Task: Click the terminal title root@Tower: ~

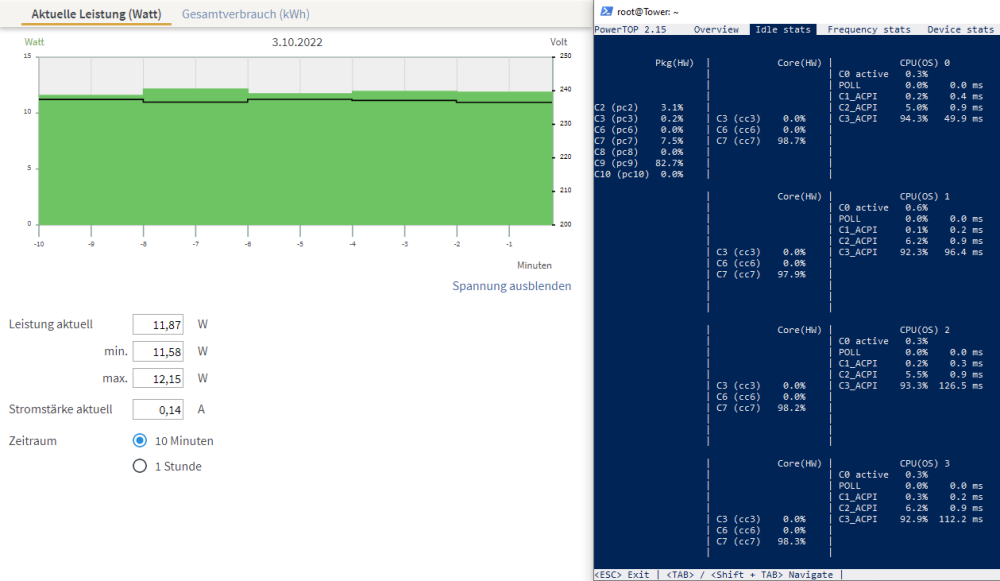Action: (648, 11)
